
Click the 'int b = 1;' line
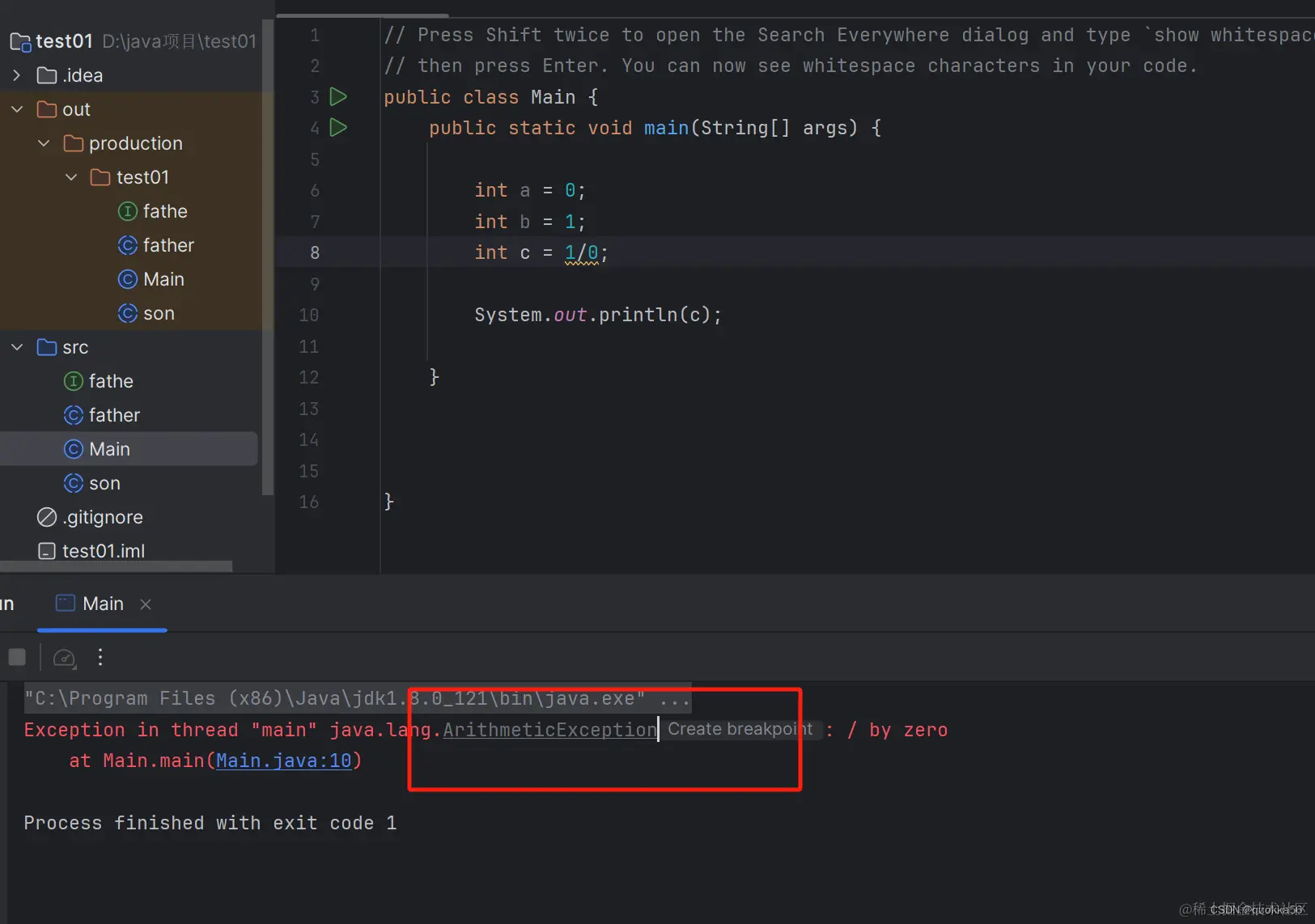pyautogui.click(x=529, y=222)
